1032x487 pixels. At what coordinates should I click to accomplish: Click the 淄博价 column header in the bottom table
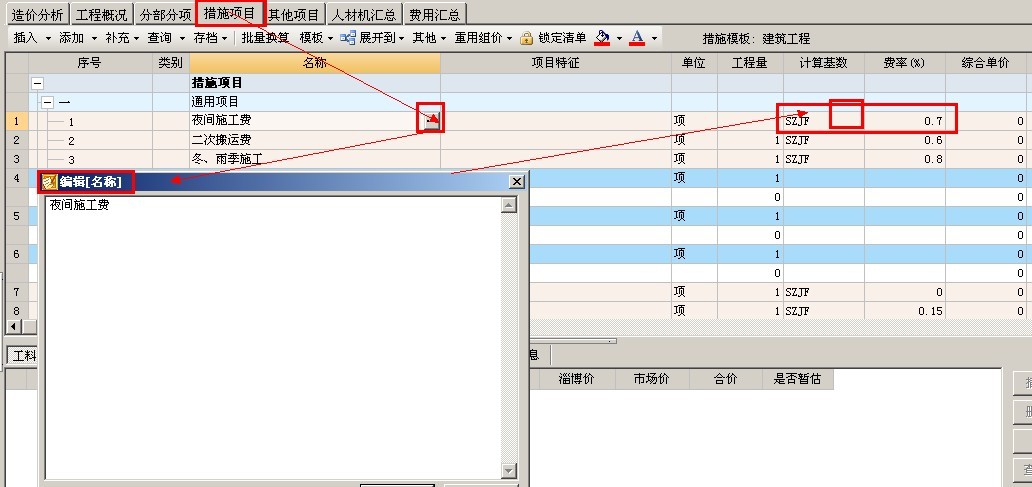[x=577, y=379]
